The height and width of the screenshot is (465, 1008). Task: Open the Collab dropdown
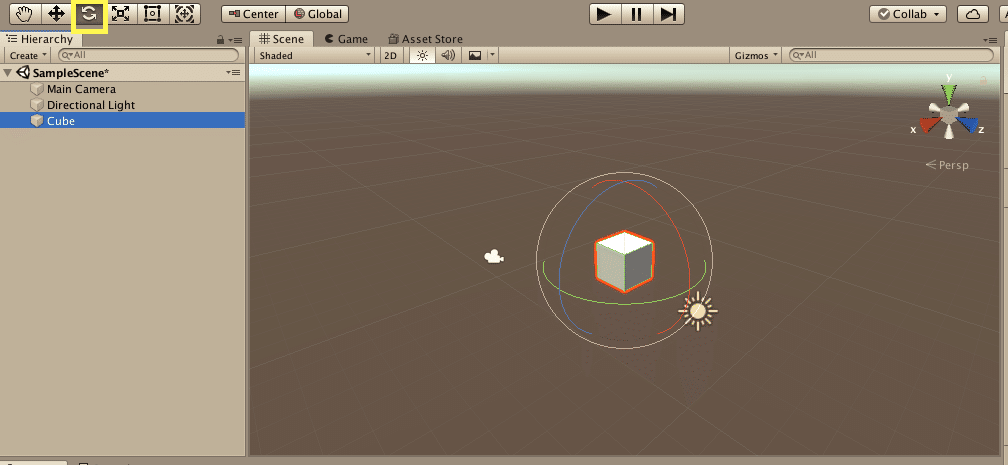tap(908, 14)
